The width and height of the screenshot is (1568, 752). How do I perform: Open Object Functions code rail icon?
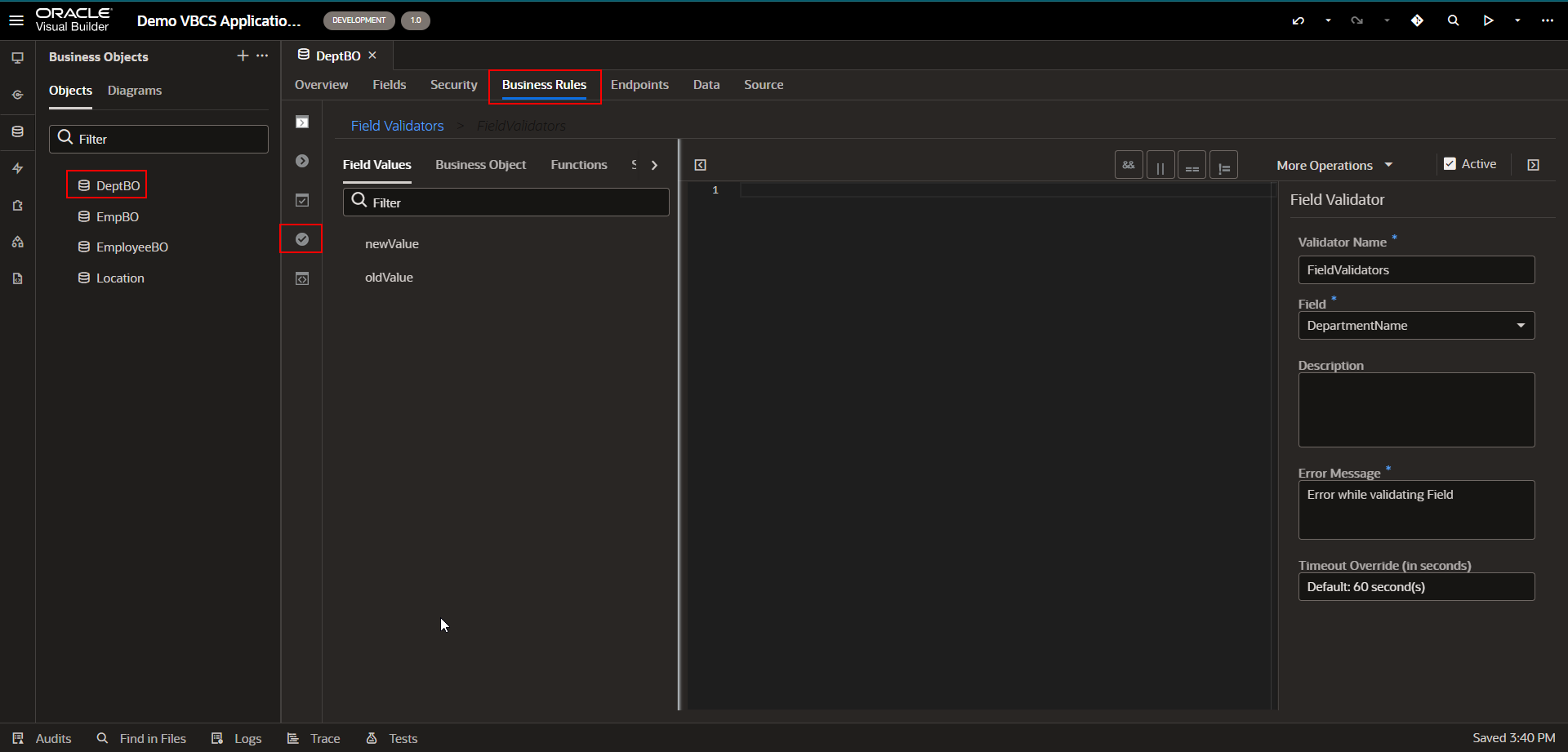(x=302, y=278)
